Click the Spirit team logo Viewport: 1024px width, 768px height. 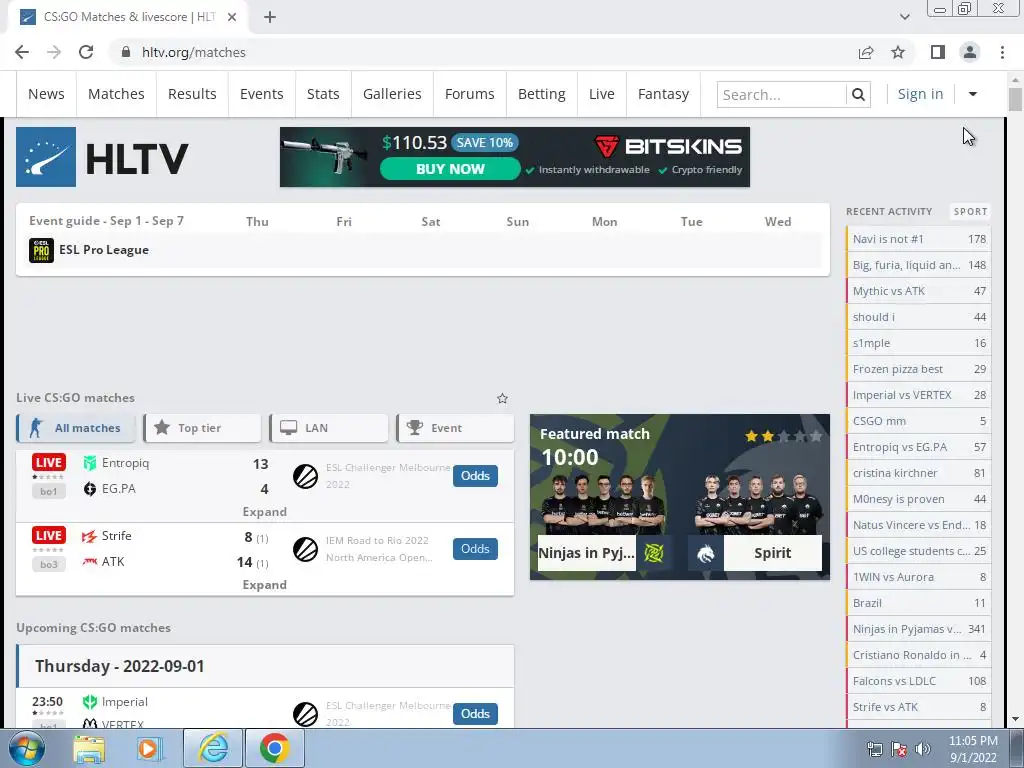[705, 553]
